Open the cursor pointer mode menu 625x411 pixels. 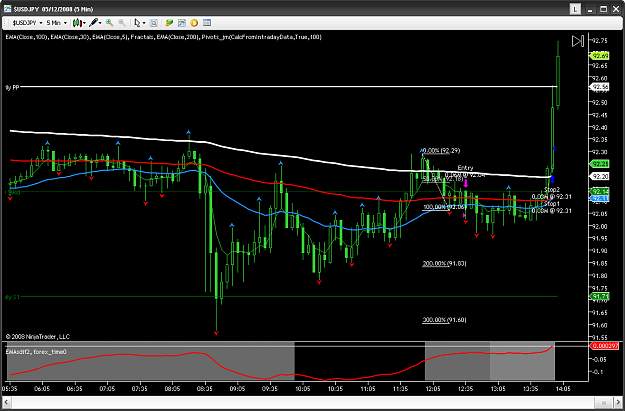click(139, 23)
